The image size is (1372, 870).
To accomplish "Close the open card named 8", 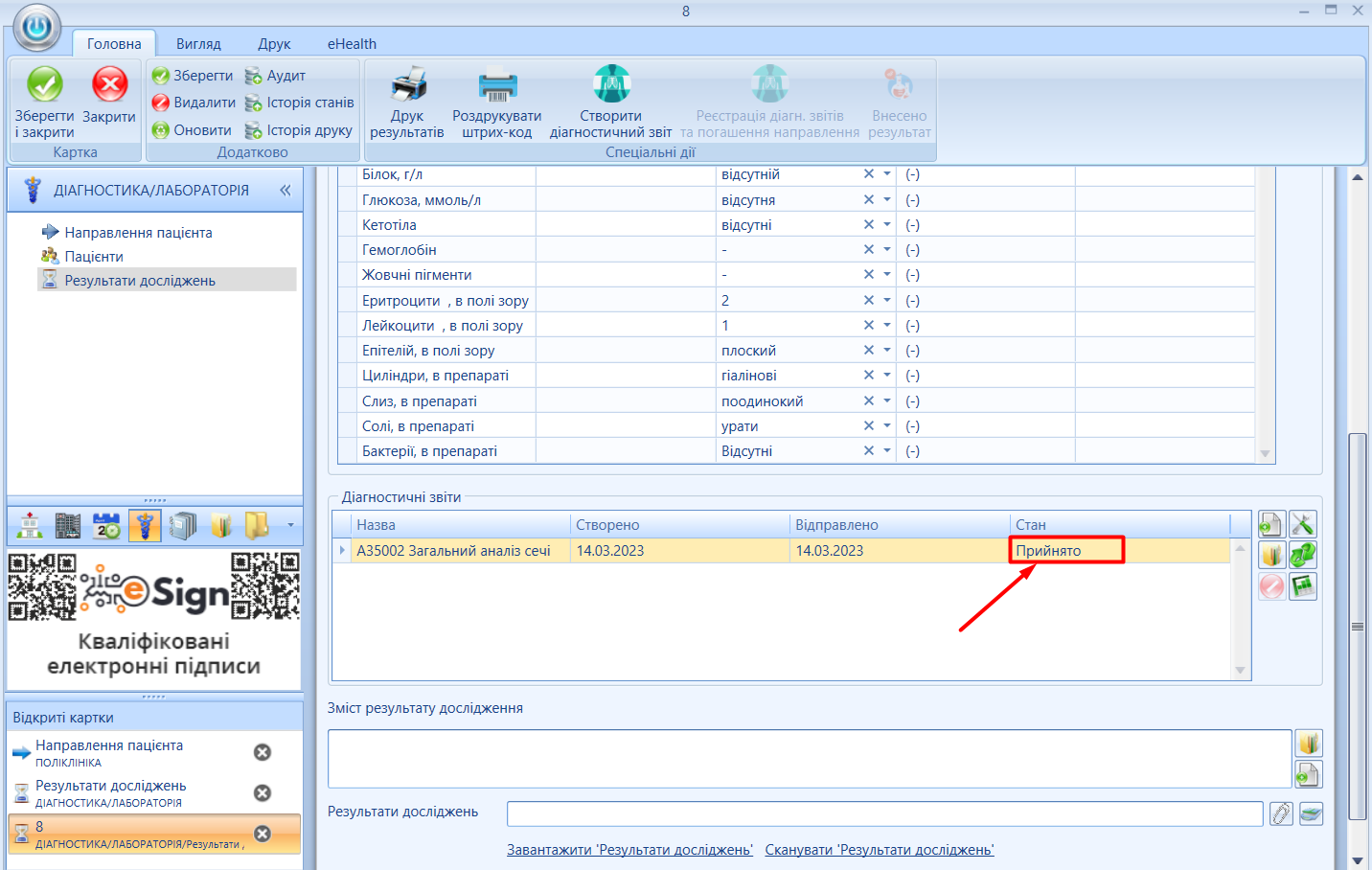I will pyautogui.click(x=263, y=835).
